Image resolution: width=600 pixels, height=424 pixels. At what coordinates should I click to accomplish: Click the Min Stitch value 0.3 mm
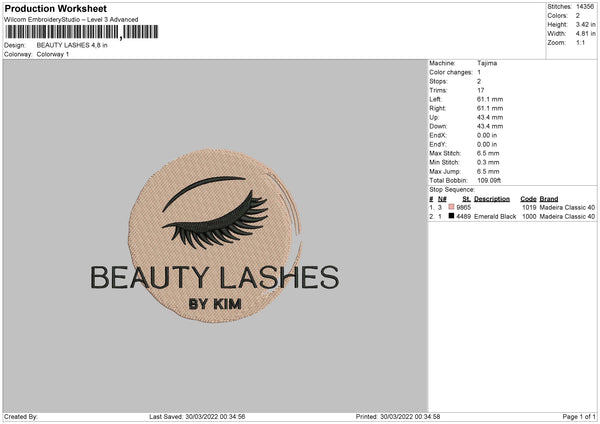pos(488,163)
